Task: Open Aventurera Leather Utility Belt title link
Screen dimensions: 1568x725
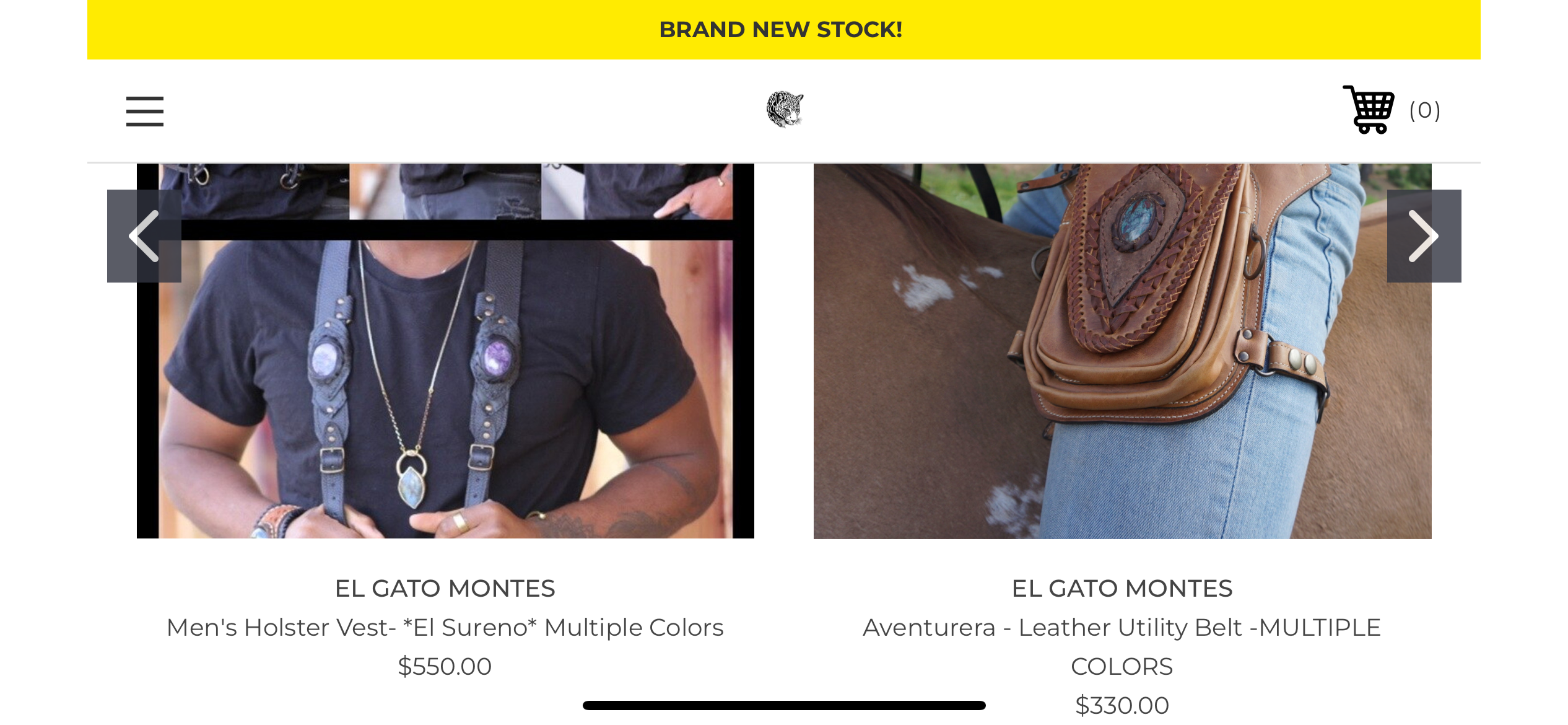Action: click(x=1122, y=647)
